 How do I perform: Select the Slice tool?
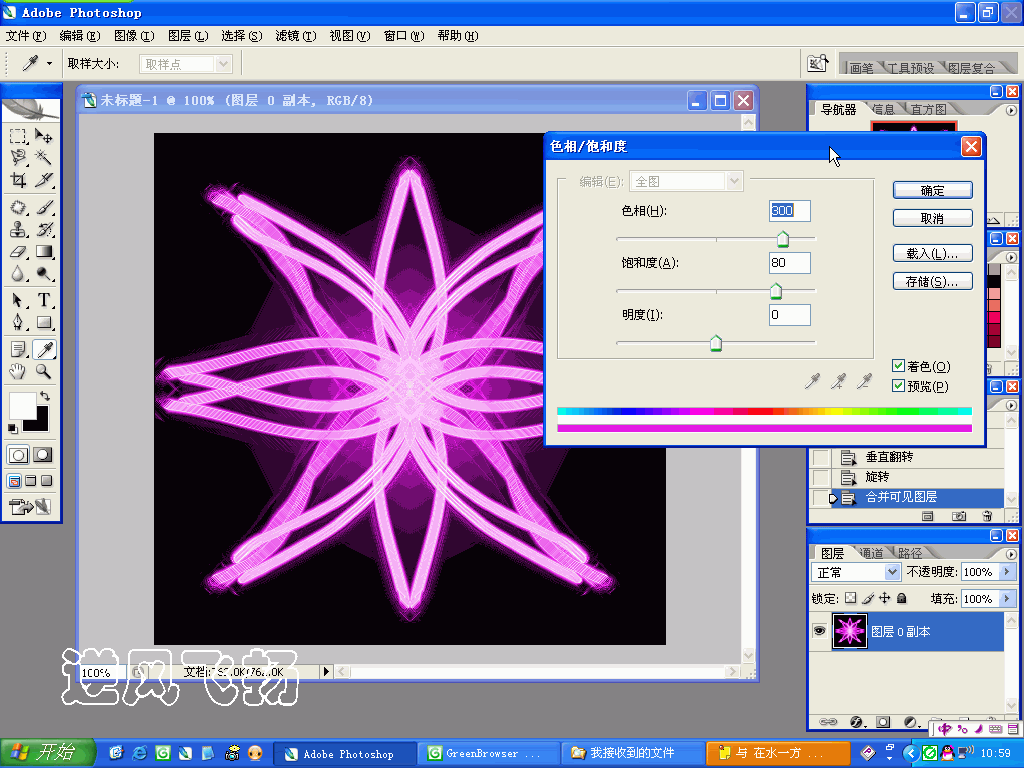click(43, 180)
